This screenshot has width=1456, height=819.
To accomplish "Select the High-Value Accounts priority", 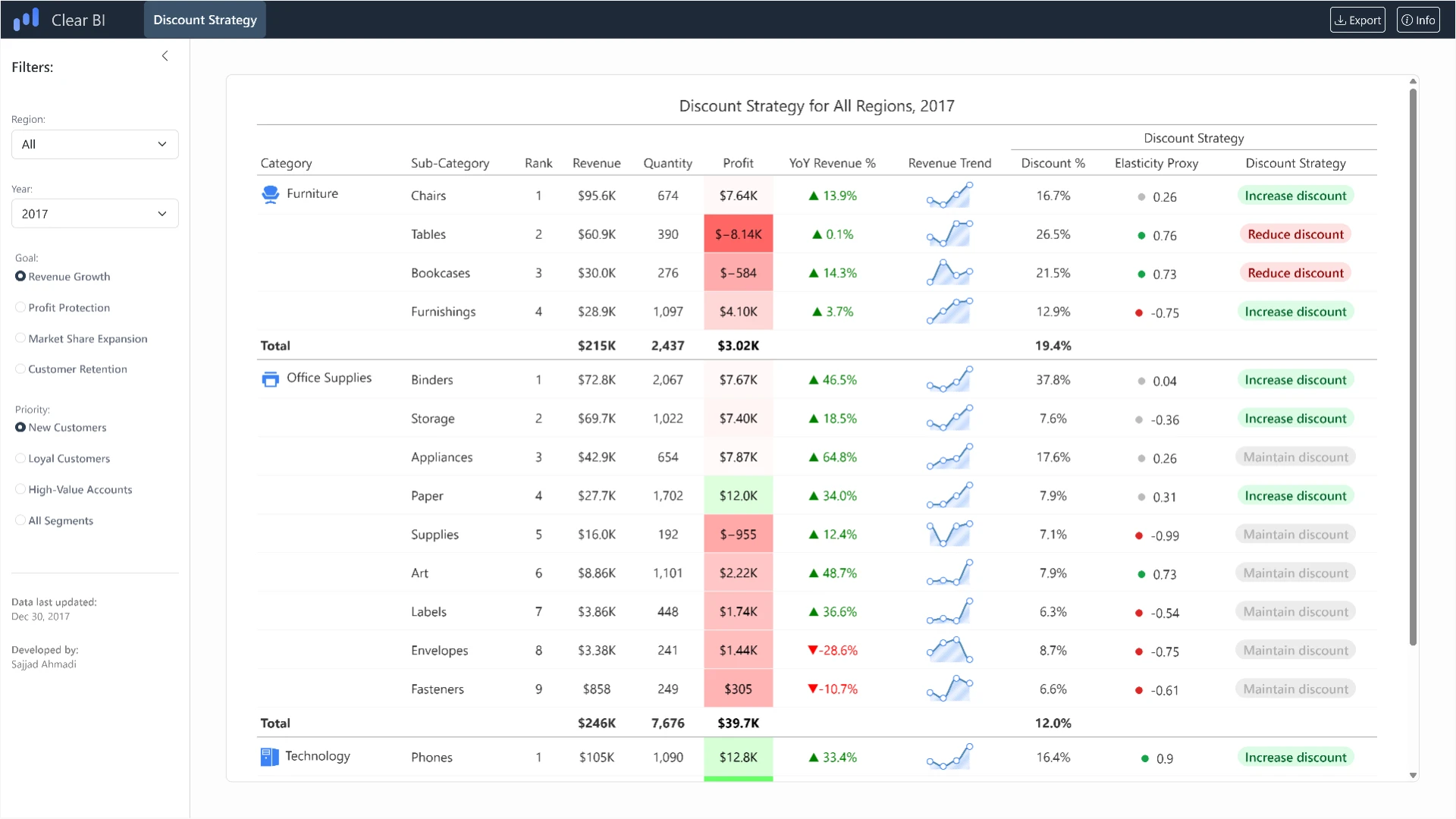I will click(x=20, y=490).
